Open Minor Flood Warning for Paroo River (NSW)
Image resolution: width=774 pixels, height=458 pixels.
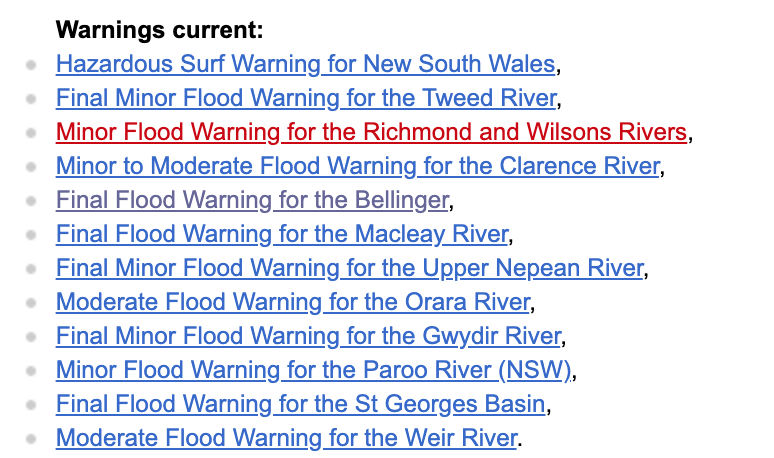(313, 371)
